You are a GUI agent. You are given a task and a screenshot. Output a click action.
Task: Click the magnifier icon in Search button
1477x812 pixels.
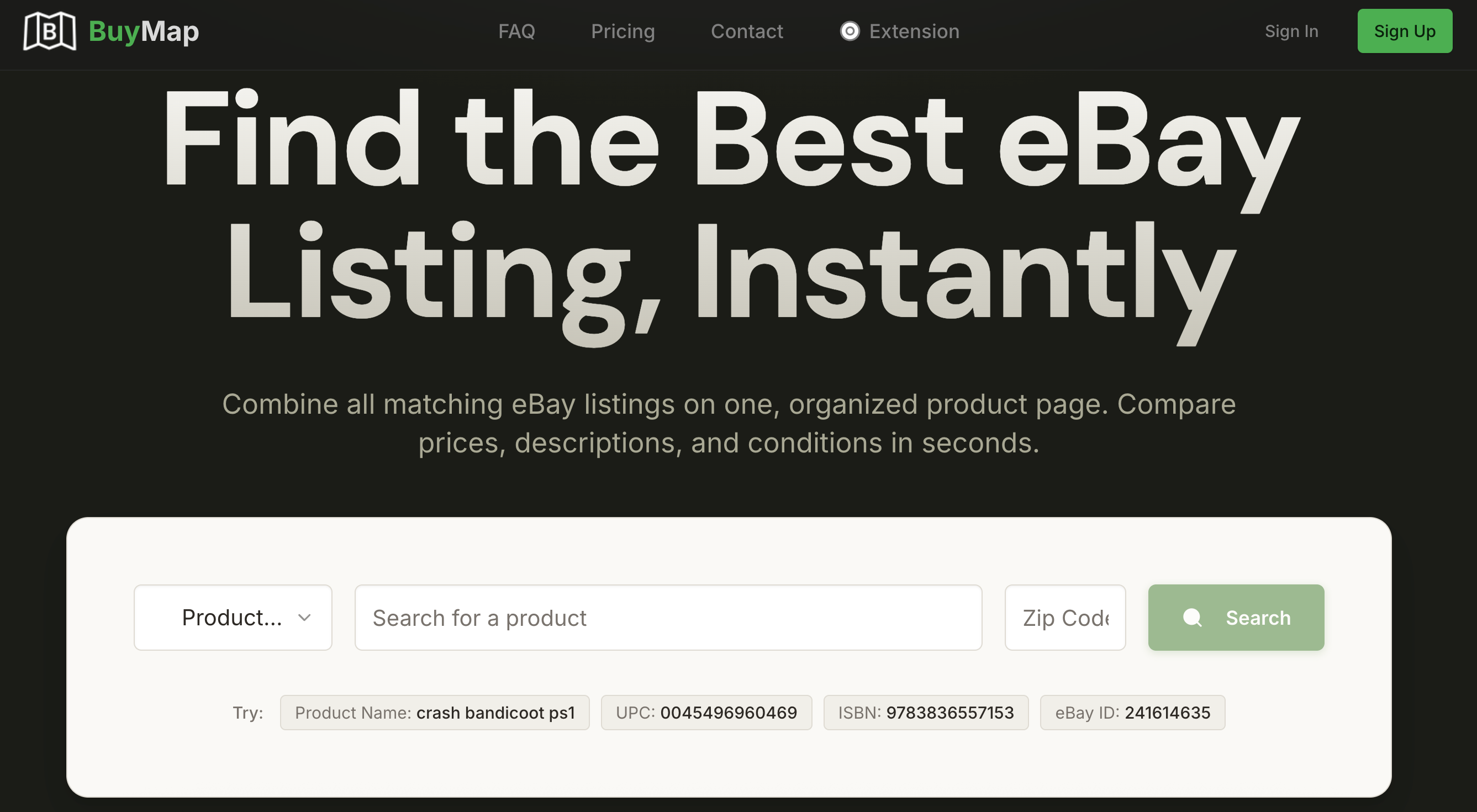[x=1192, y=618]
